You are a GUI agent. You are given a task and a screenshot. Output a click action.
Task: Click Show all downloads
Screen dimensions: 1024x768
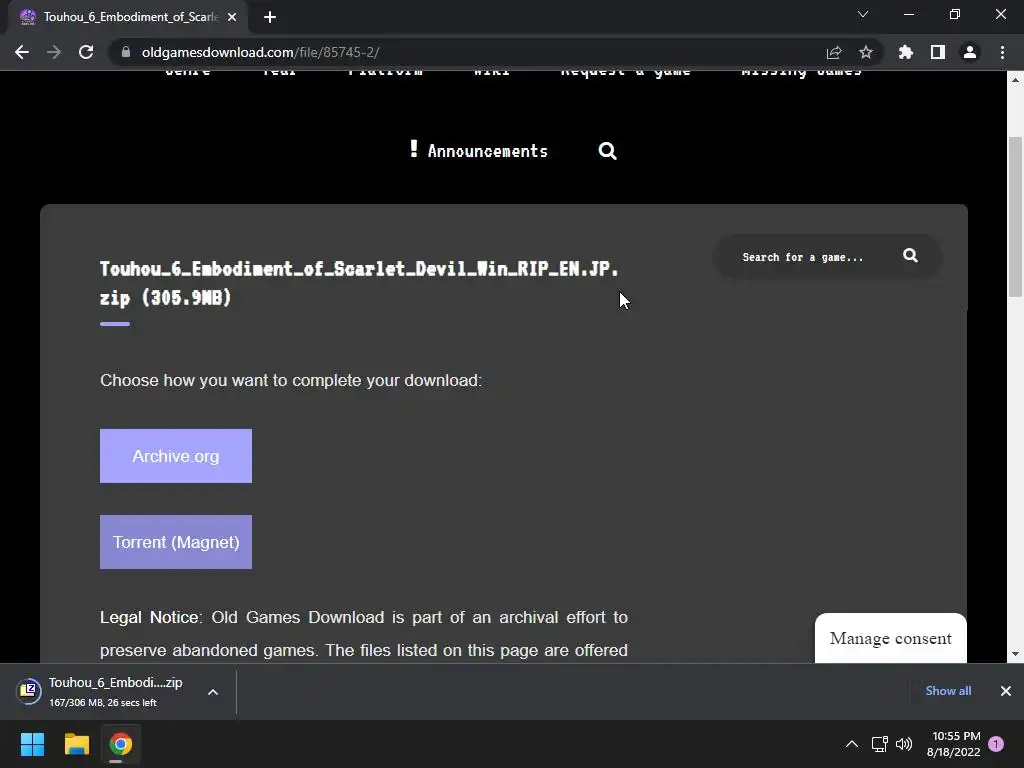(948, 691)
